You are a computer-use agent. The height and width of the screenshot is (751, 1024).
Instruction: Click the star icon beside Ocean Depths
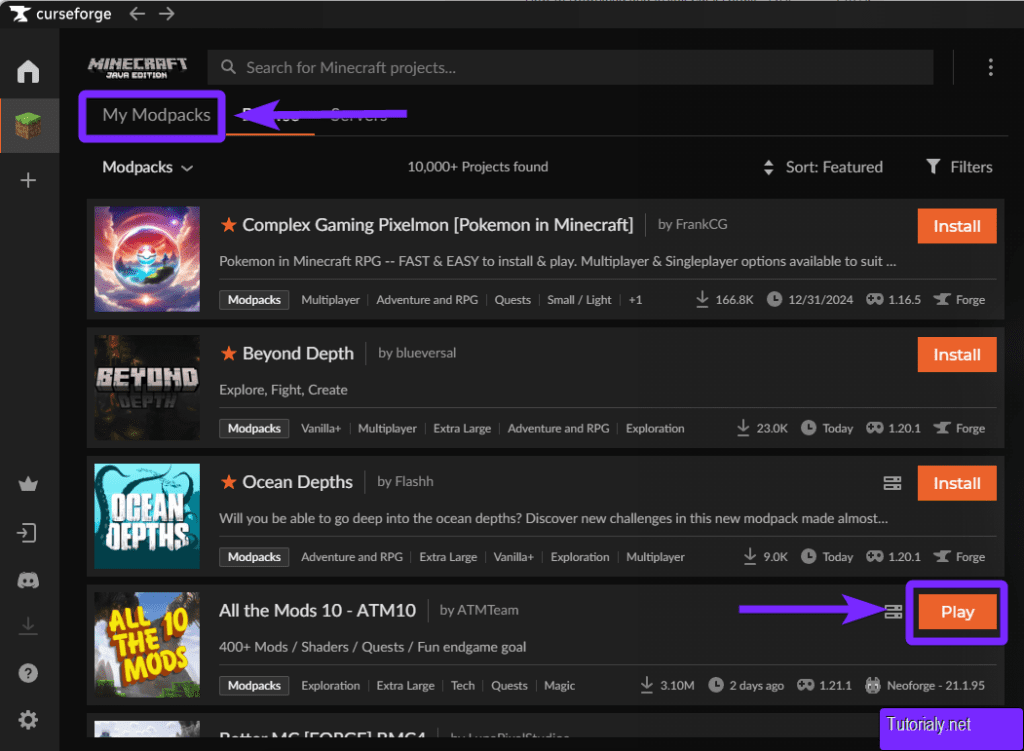pos(229,482)
